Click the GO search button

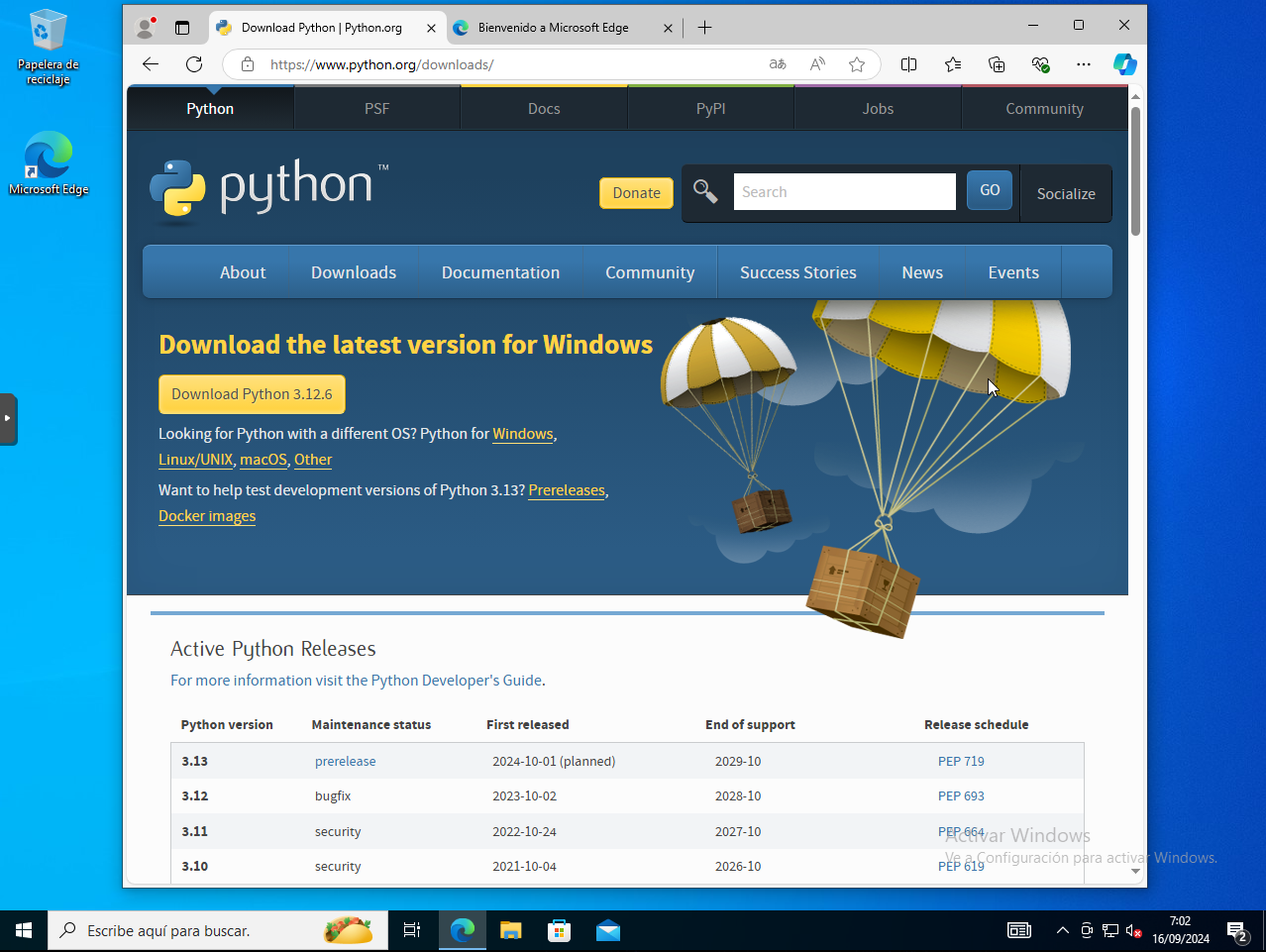point(990,190)
